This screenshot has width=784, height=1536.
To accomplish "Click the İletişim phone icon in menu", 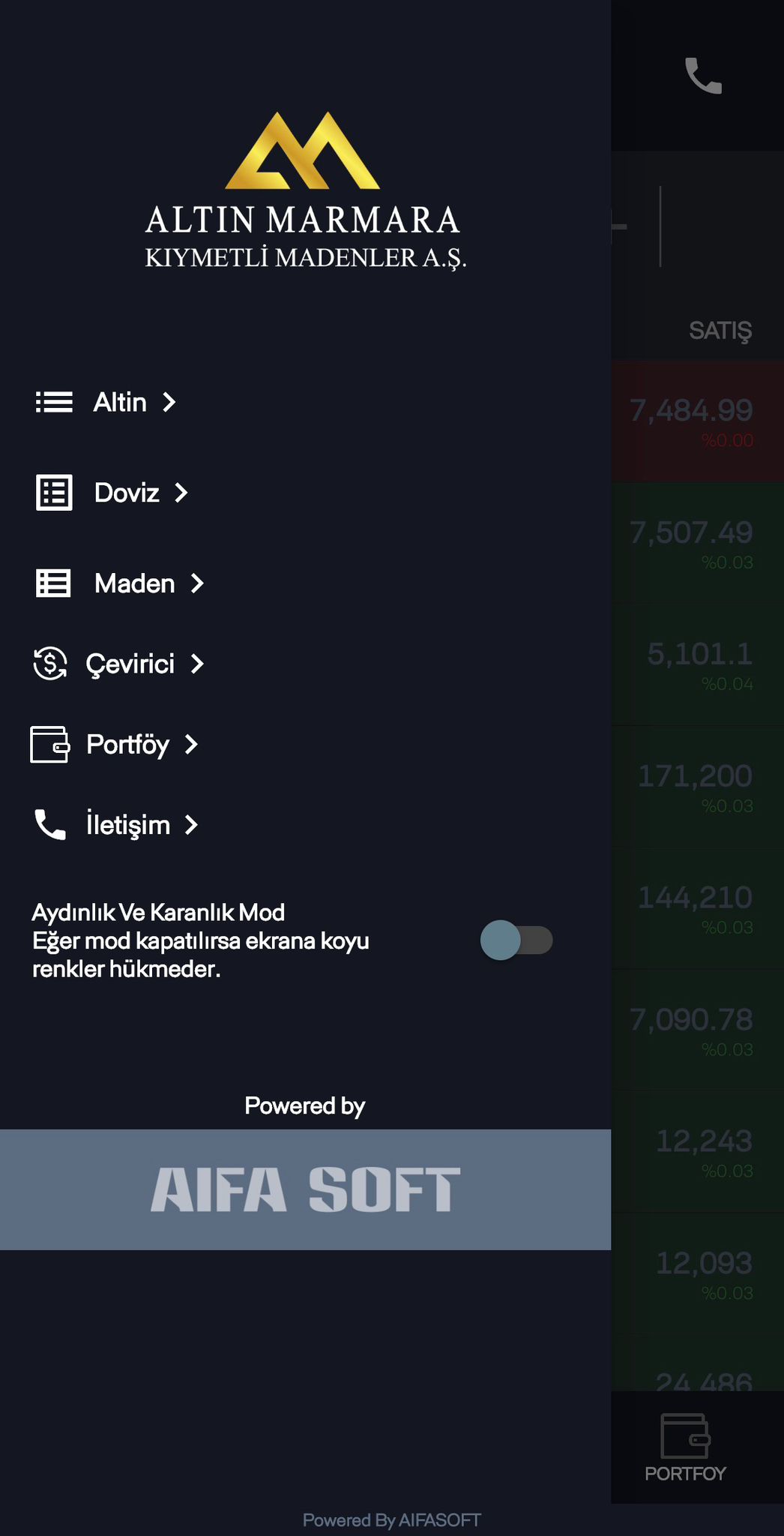I will pos(50,825).
